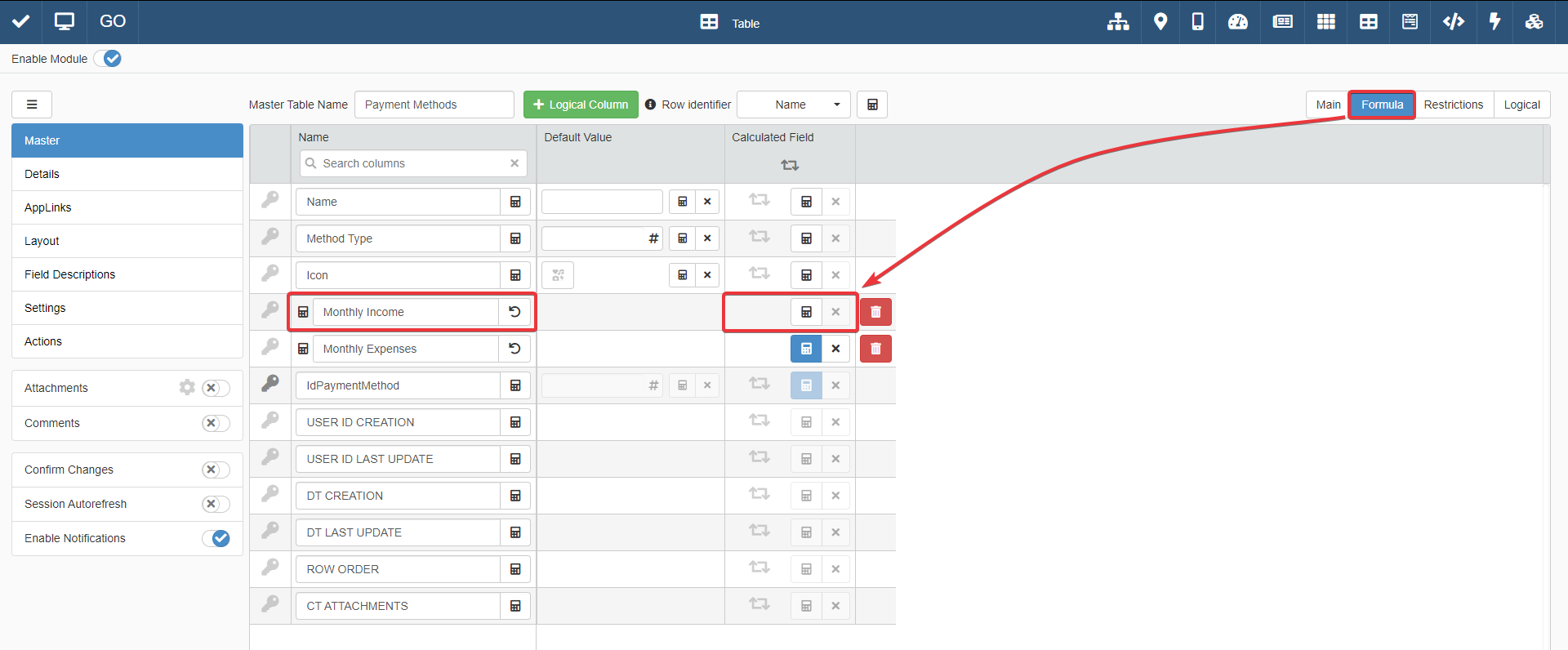Click the lightning bolt actions icon
Image resolution: width=1568 pixels, height=650 pixels.
pos(1494,22)
